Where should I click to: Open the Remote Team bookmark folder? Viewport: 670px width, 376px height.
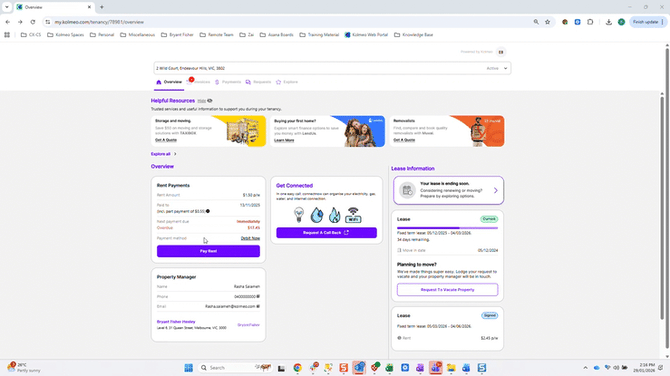[x=217, y=35]
